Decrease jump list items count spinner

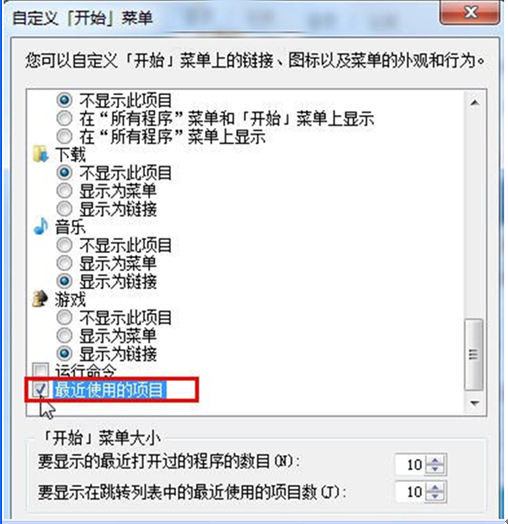coord(435,496)
